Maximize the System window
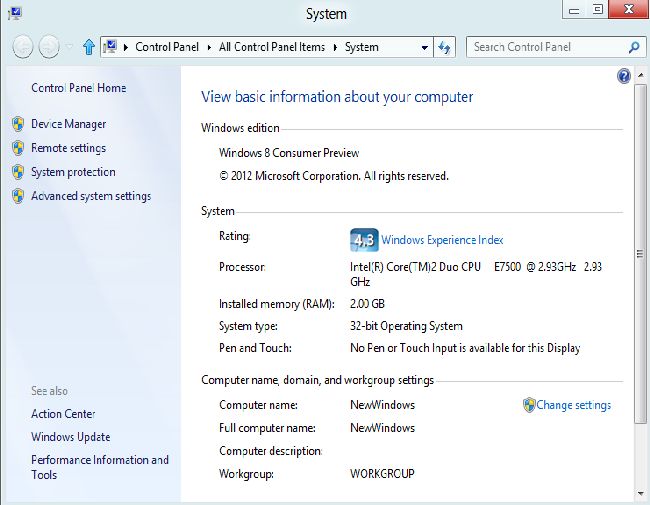This screenshot has width=650, height=505. [597, 10]
